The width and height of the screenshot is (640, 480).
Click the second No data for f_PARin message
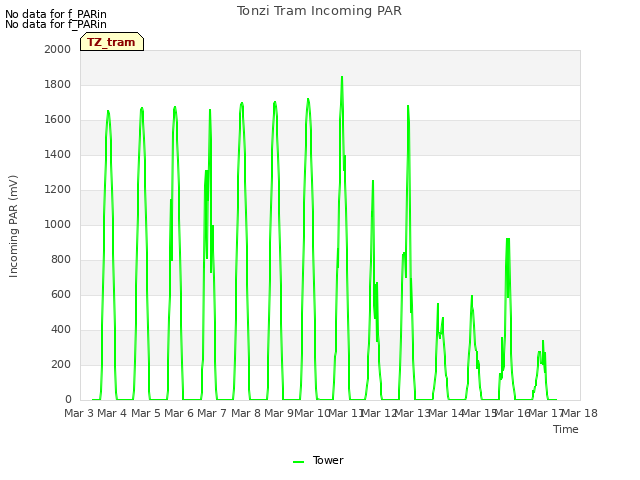point(56,24)
